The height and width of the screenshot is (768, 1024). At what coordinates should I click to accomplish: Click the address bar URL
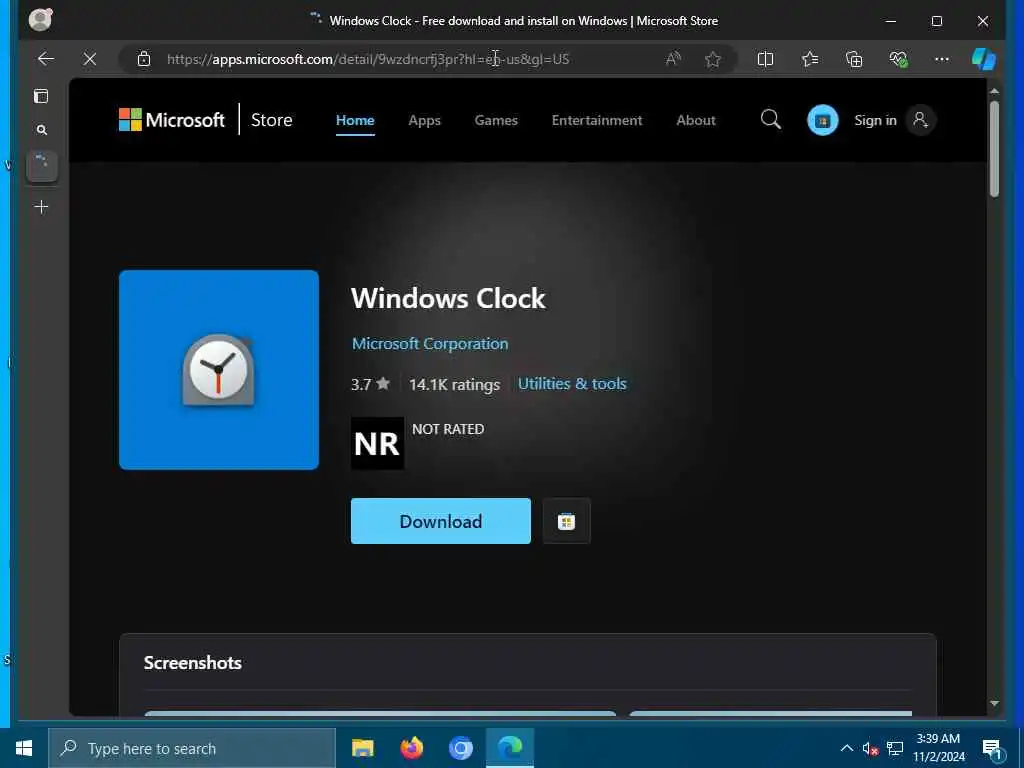coord(368,59)
